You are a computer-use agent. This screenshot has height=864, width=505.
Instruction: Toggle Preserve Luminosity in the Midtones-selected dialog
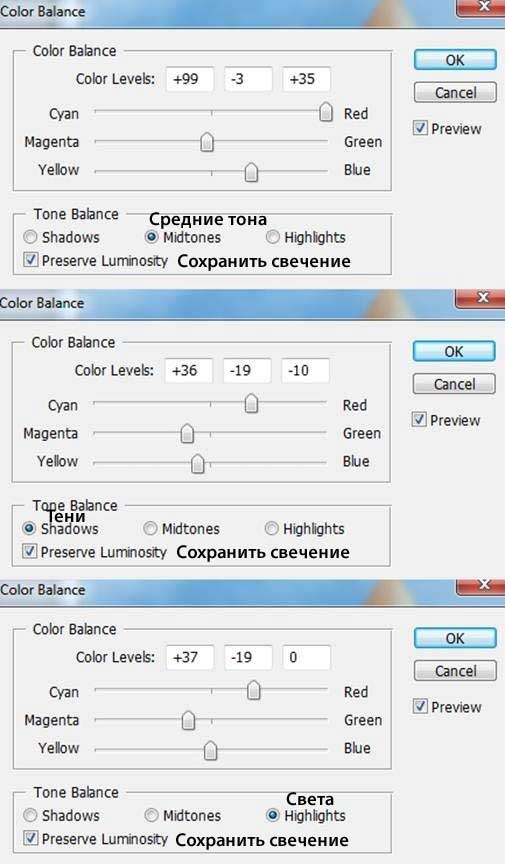click(31, 260)
